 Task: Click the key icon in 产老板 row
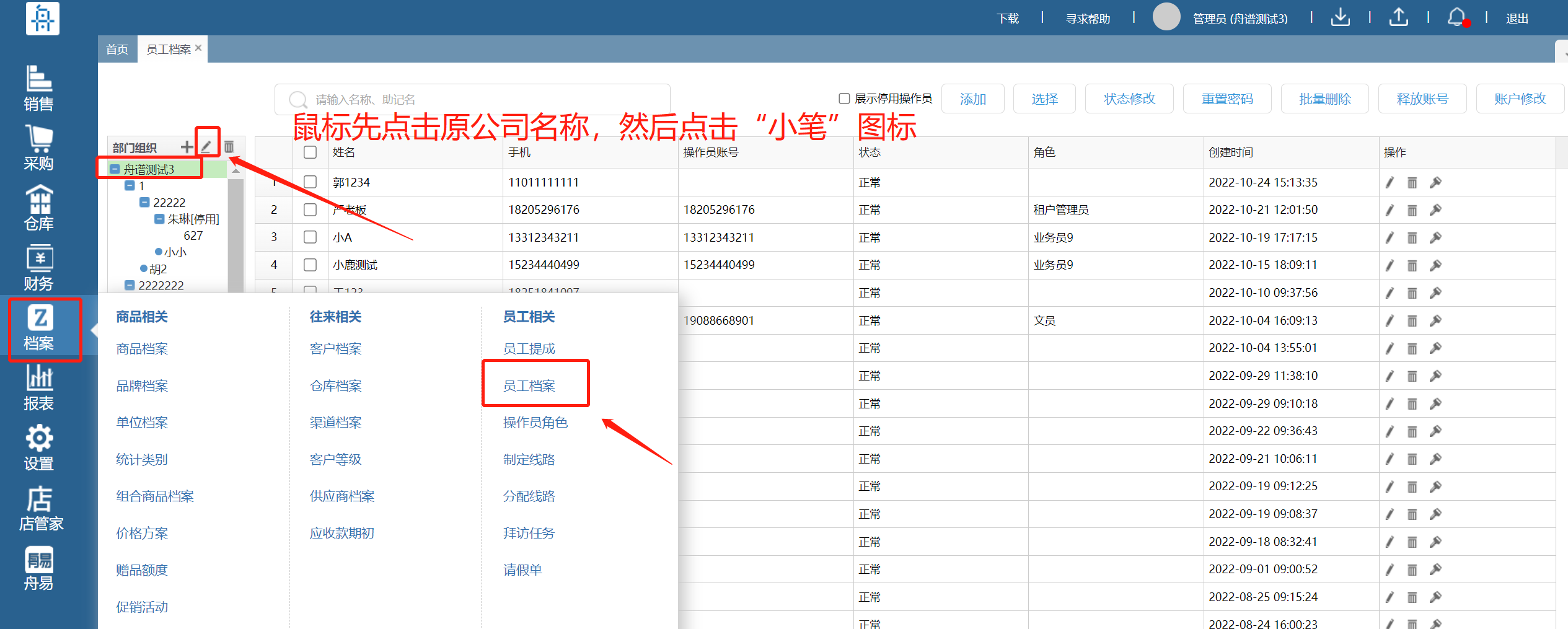(x=1435, y=210)
